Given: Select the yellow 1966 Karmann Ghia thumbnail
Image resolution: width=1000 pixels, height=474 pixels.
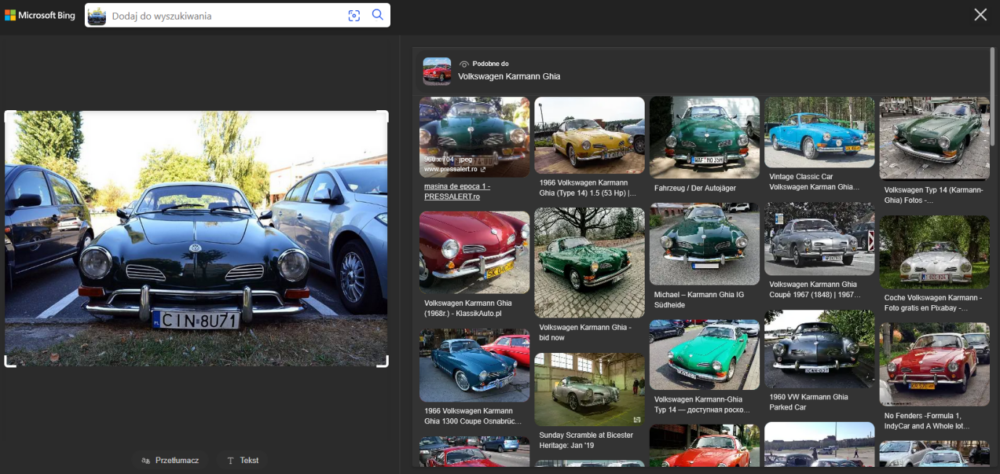Looking at the screenshot, I should (589, 135).
